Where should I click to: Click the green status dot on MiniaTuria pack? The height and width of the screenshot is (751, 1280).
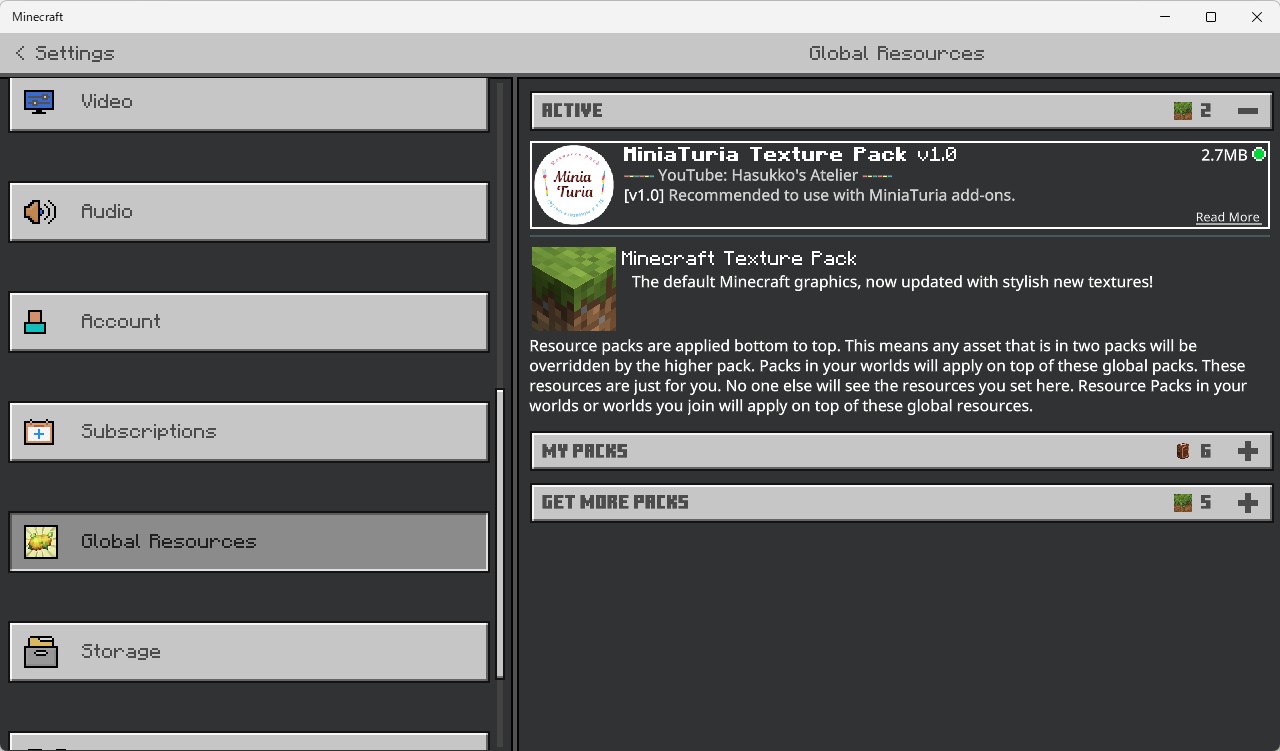[x=1259, y=154]
